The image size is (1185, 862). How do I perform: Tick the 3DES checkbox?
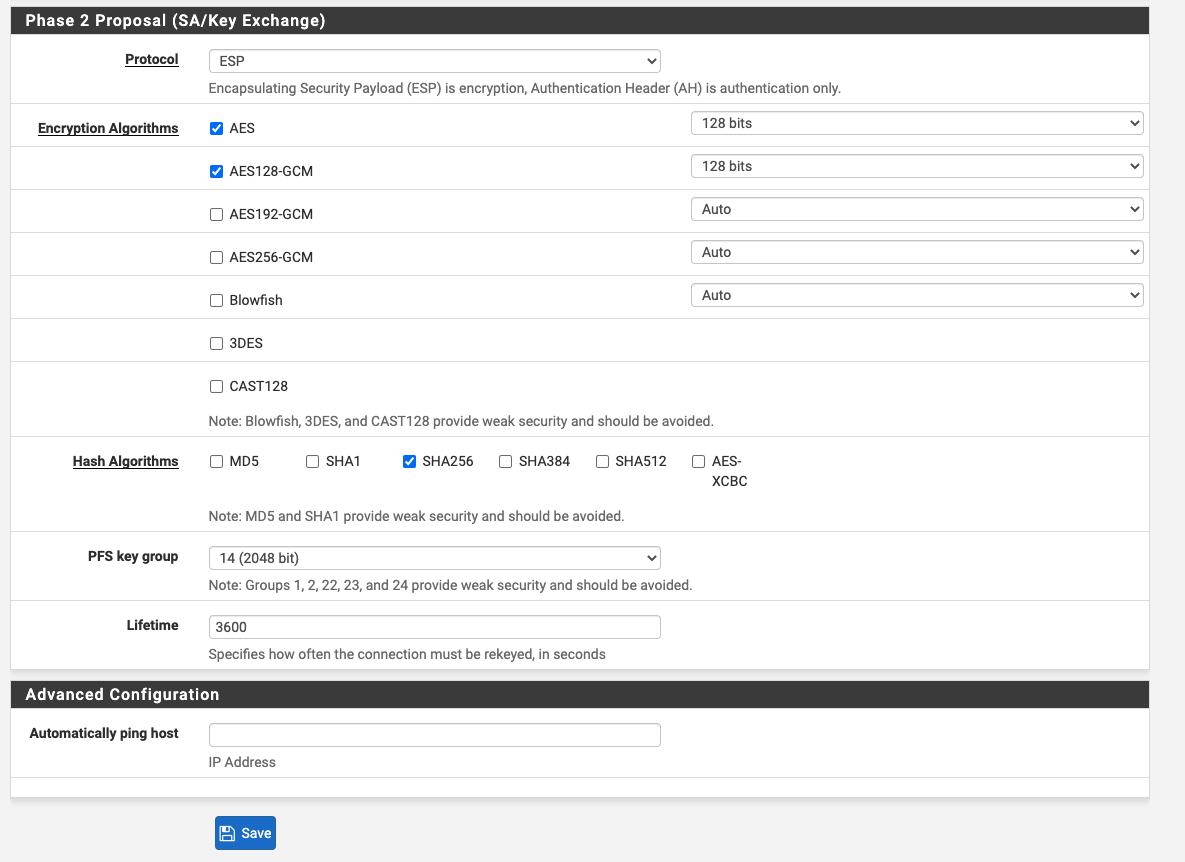216,344
